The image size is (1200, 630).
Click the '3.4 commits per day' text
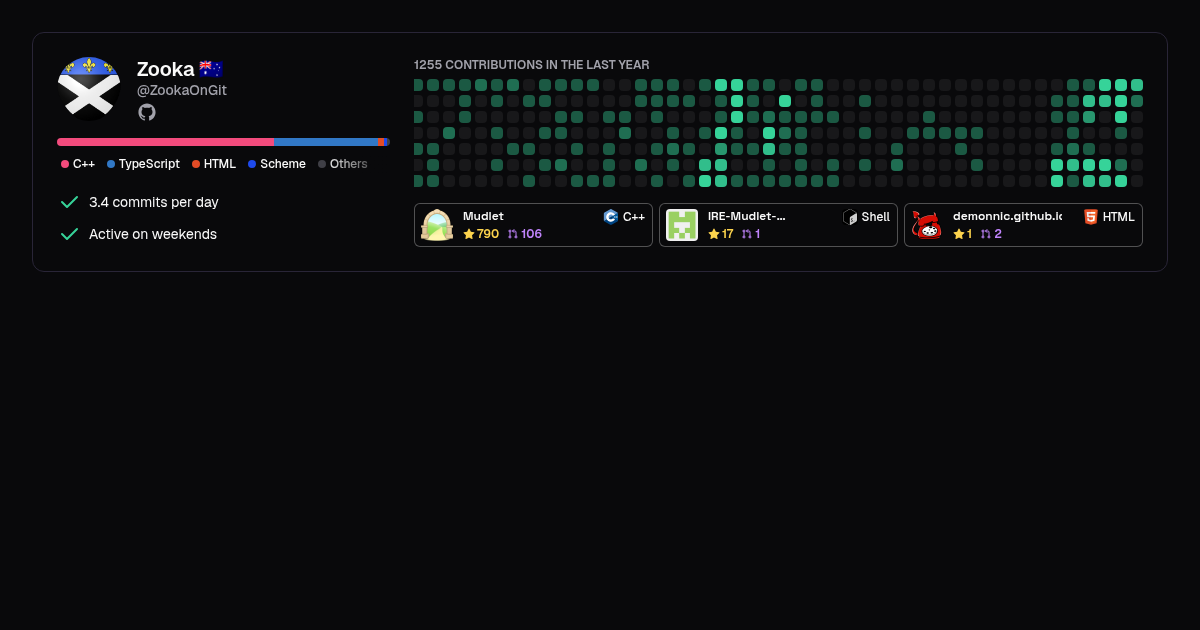pos(154,202)
